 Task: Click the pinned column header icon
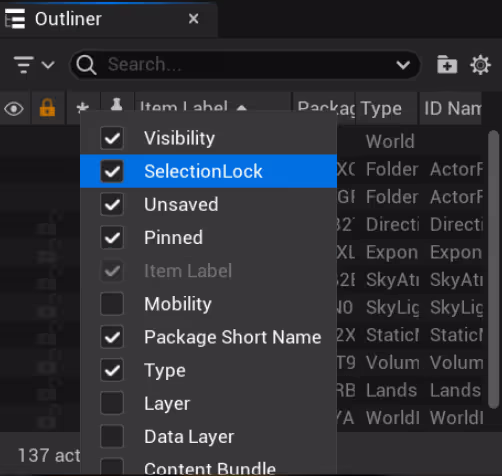pos(116,104)
